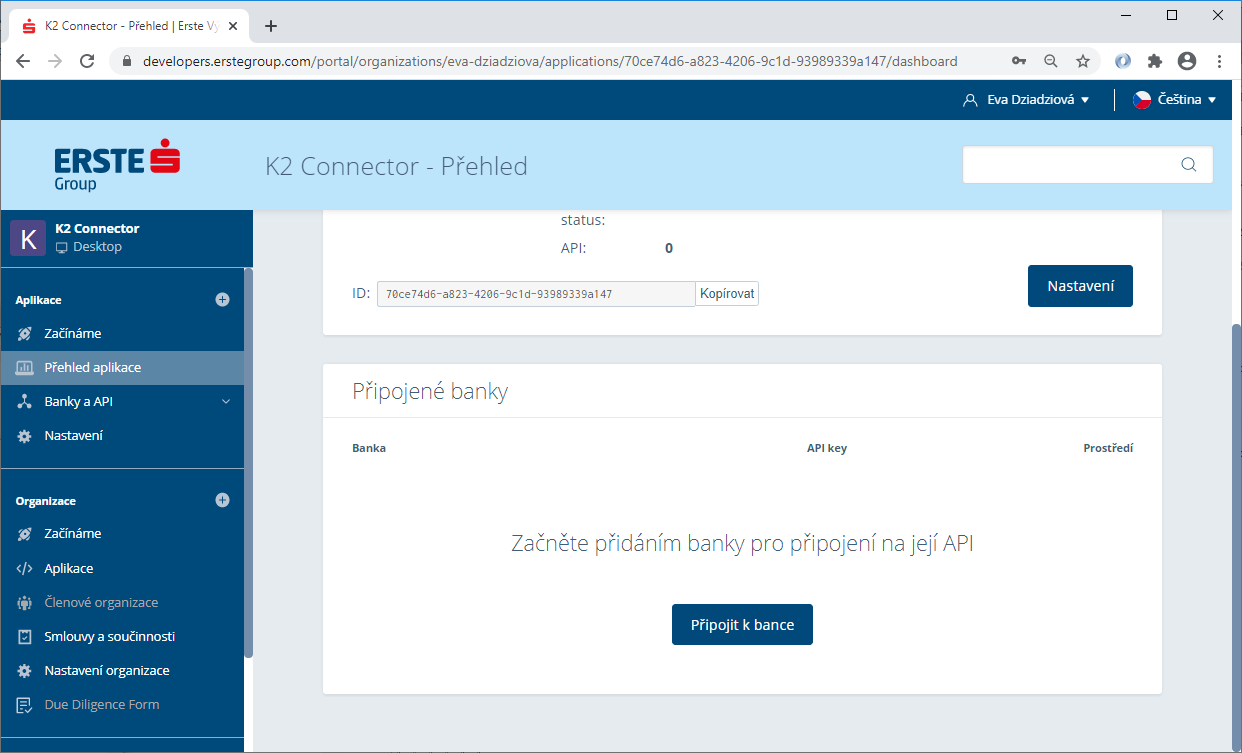Open Eva Dziadziová user dropdown
Screen dimensions: 1242x753
(1025, 100)
